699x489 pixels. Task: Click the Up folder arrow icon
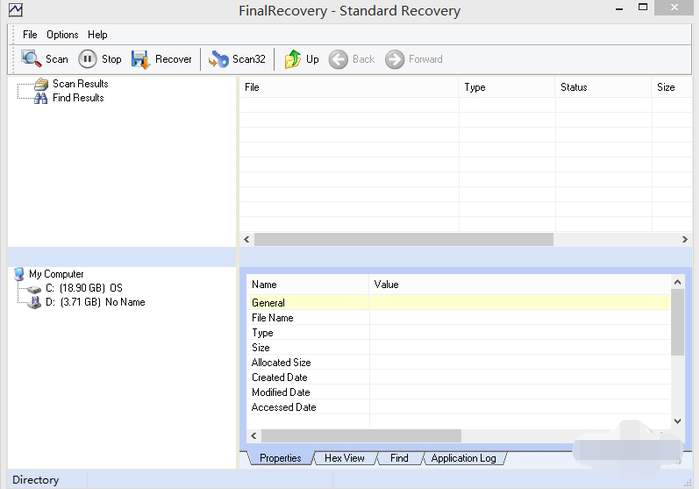pyautogui.click(x=293, y=59)
